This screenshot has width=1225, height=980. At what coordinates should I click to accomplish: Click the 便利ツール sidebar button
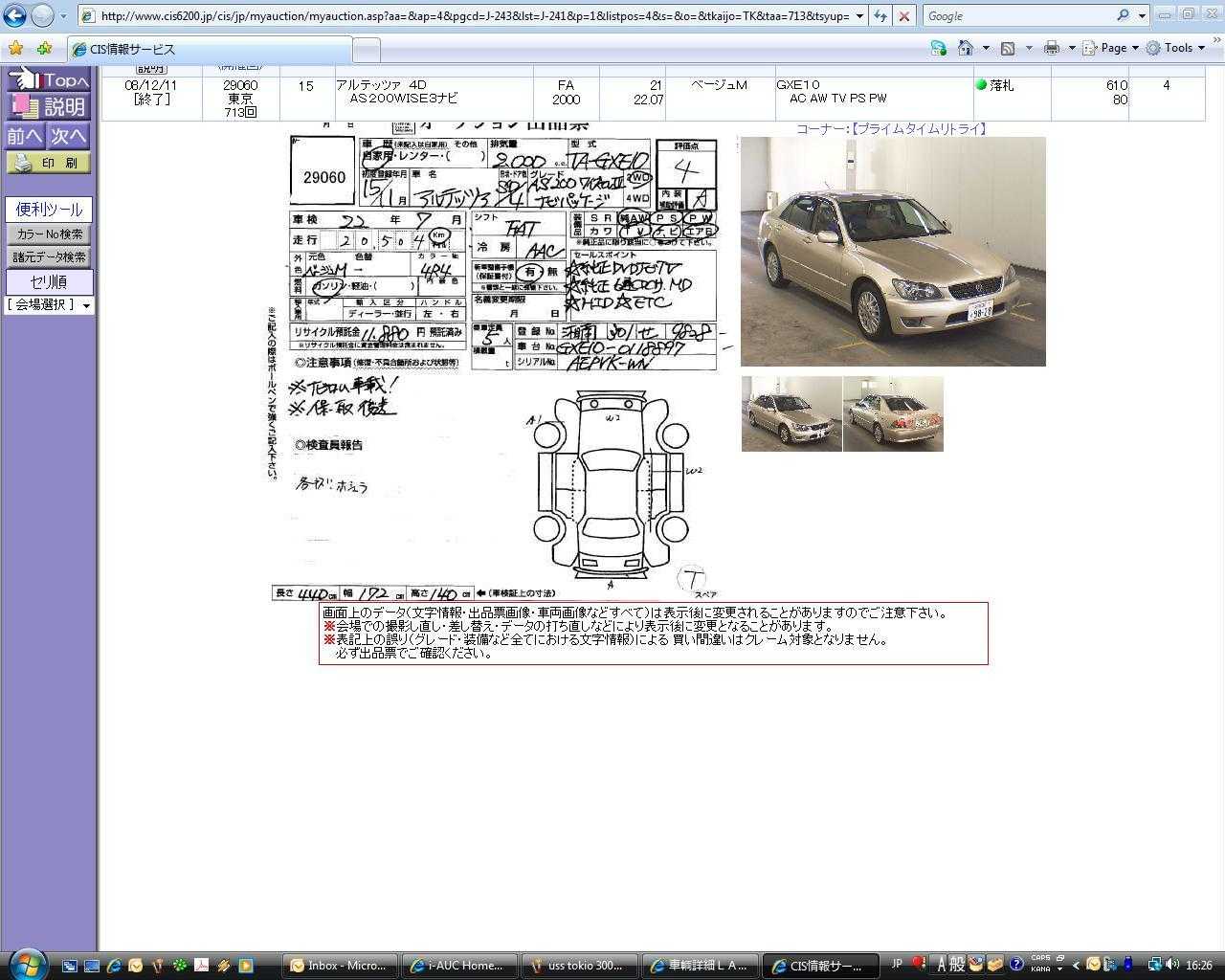(x=49, y=210)
